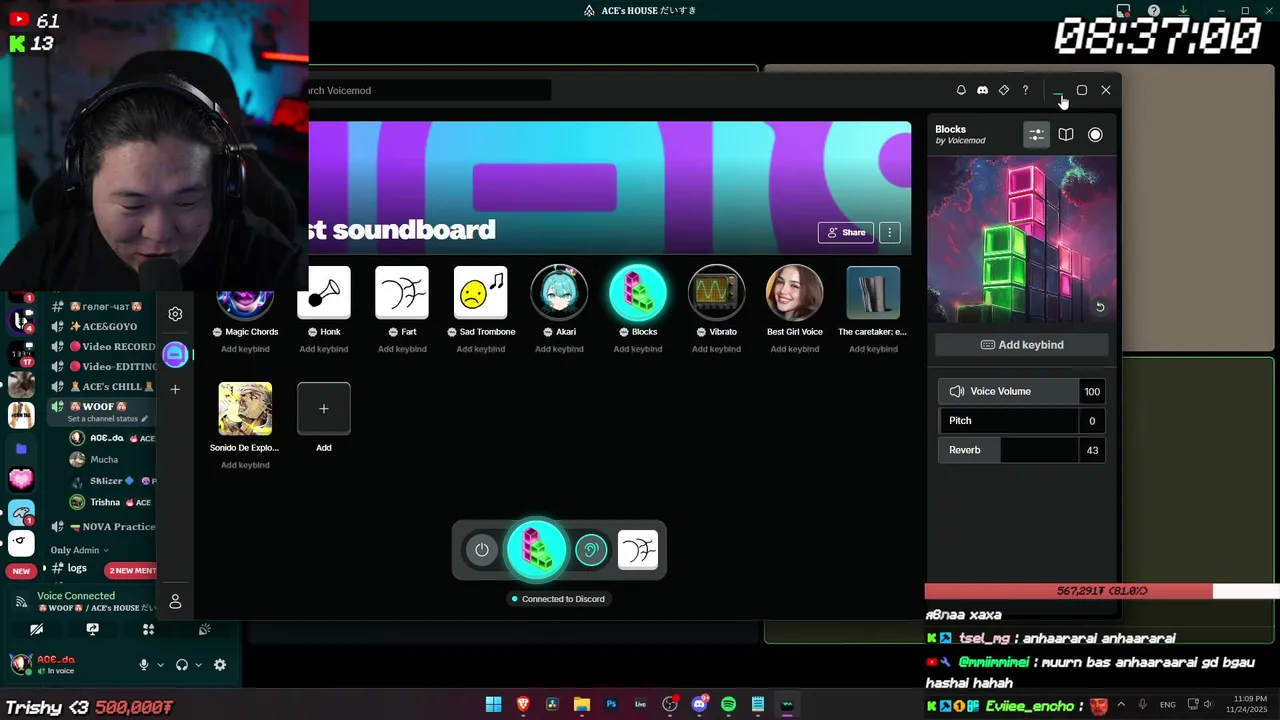Play the Sonido De Explo... sound
Screen dimensions: 1280x720
point(245,408)
